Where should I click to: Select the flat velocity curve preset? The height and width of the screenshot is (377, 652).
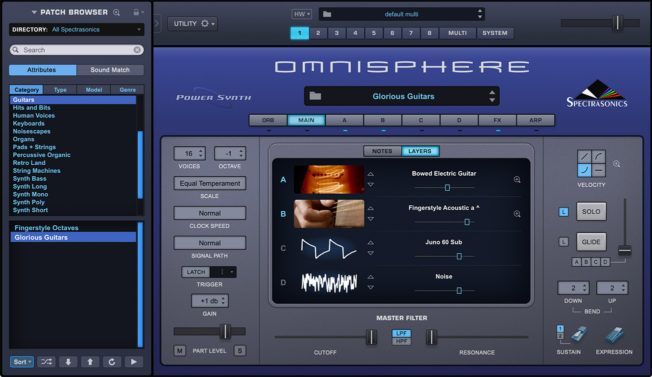[598, 170]
